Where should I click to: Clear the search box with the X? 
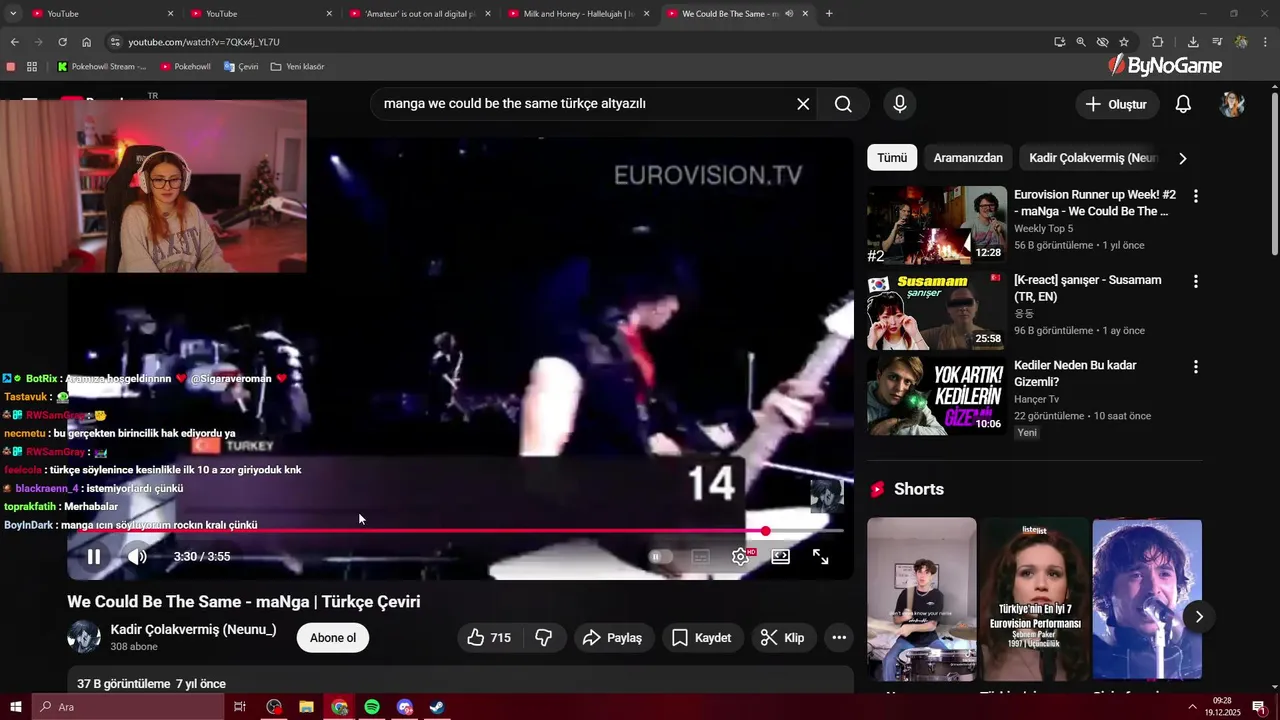[x=803, y=104]
